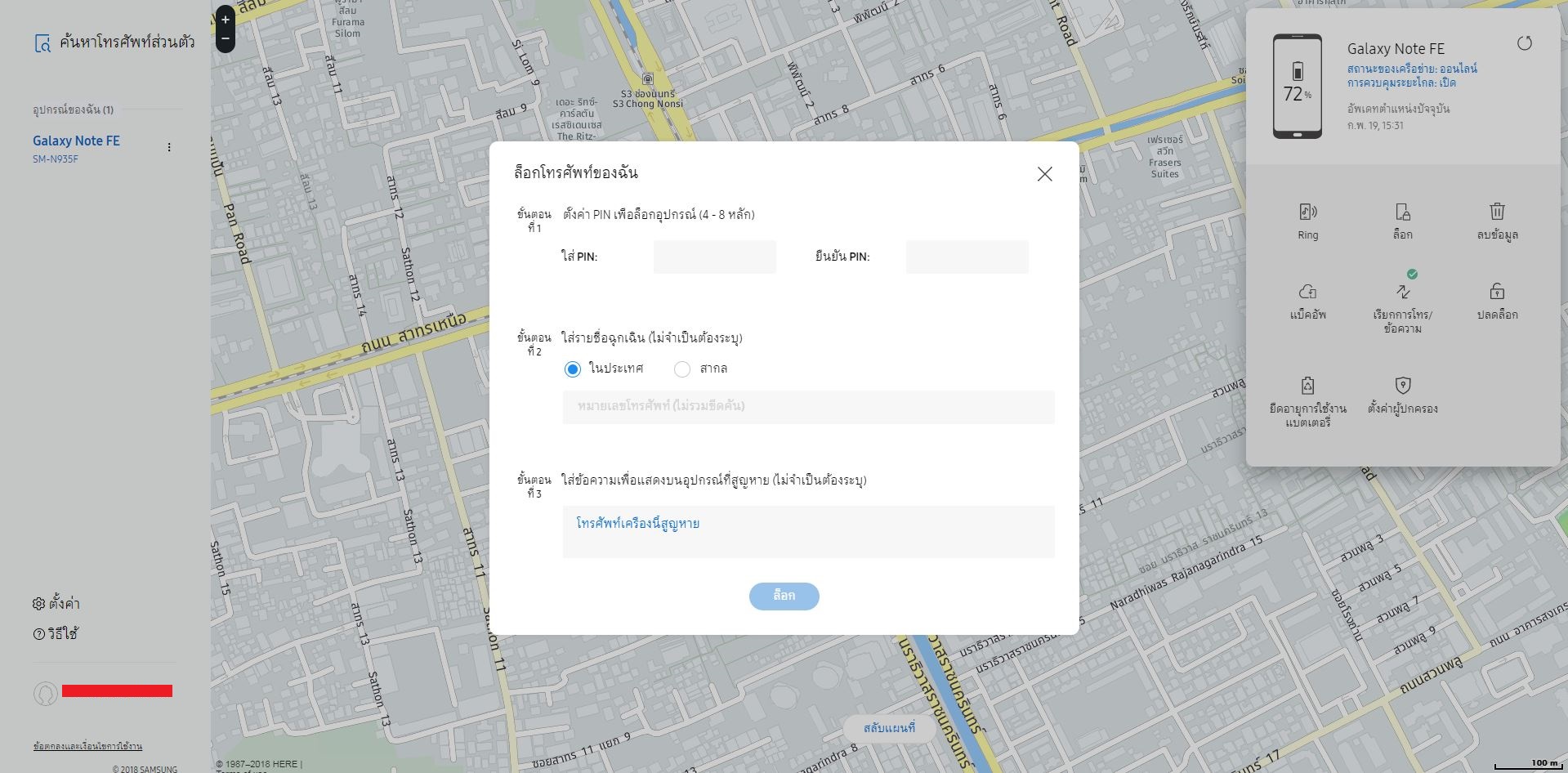Click the ตั้งค่าผู้ปกครอง guardian settings icon
The height and width of the screenshot is (773, 1568).
point(1402,386)
